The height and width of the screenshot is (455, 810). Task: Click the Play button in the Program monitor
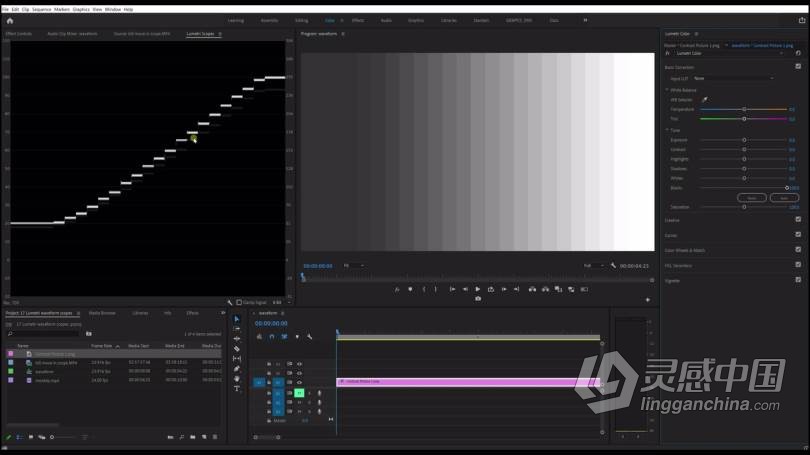478,289
